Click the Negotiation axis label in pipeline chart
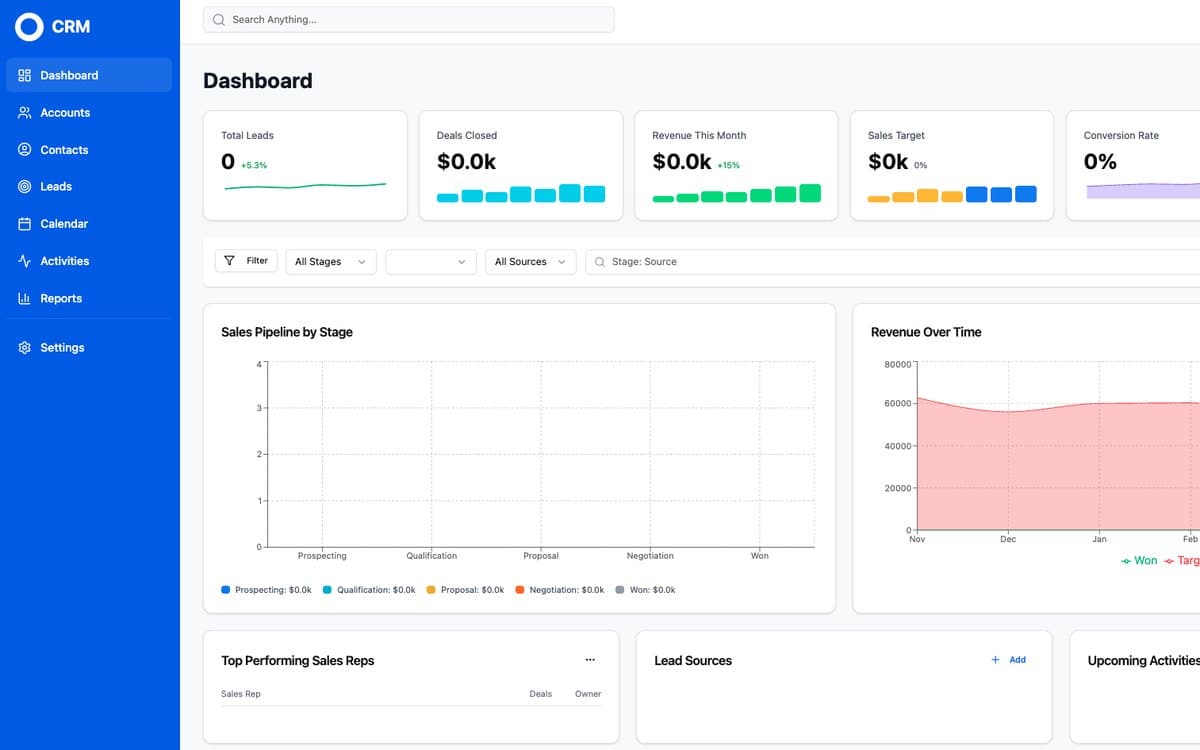Screen dimensions: 1200x750 (x=650, y=556)
